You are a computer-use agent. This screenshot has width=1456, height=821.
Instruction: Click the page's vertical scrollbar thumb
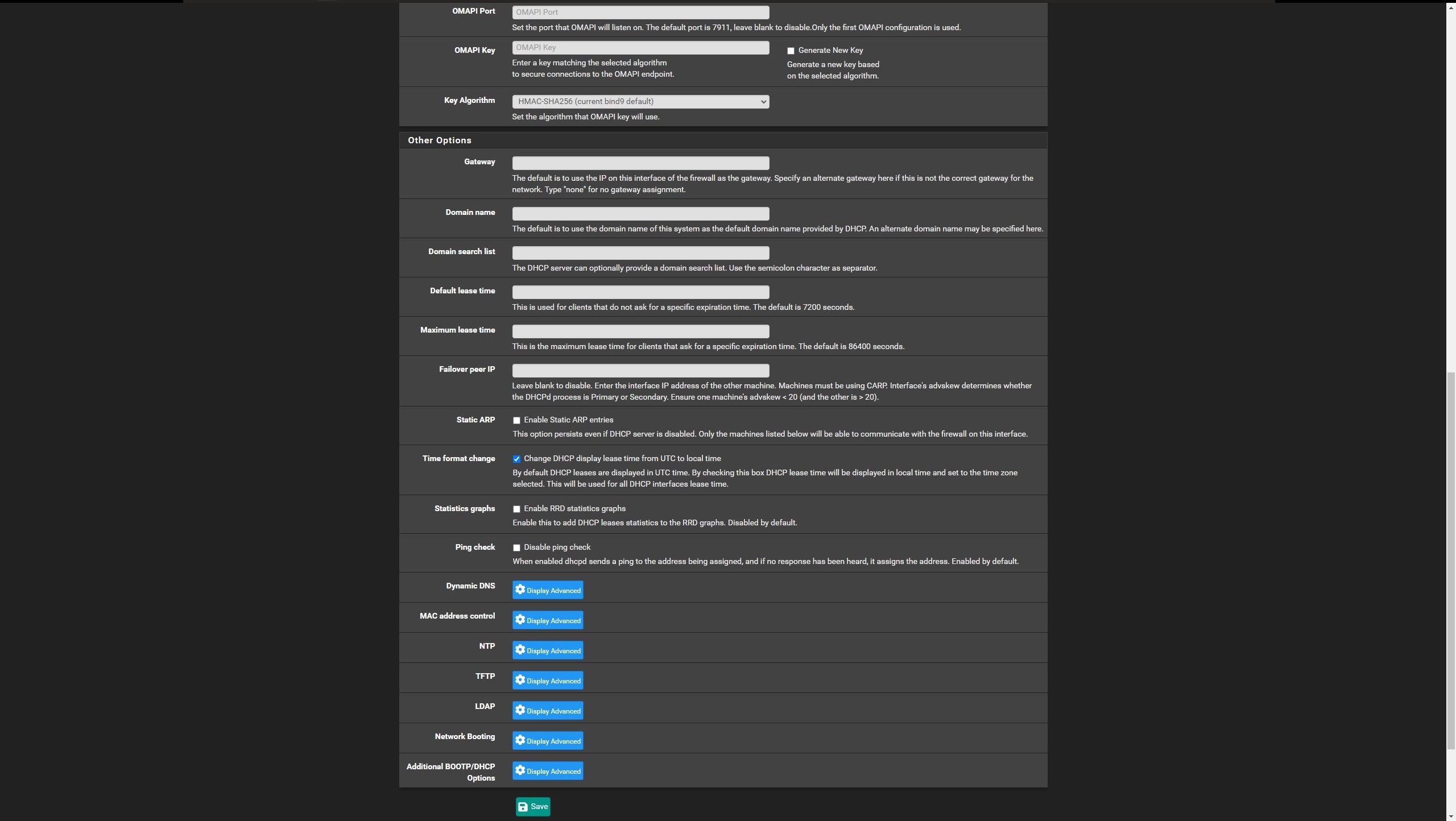tap(1451, 560)
